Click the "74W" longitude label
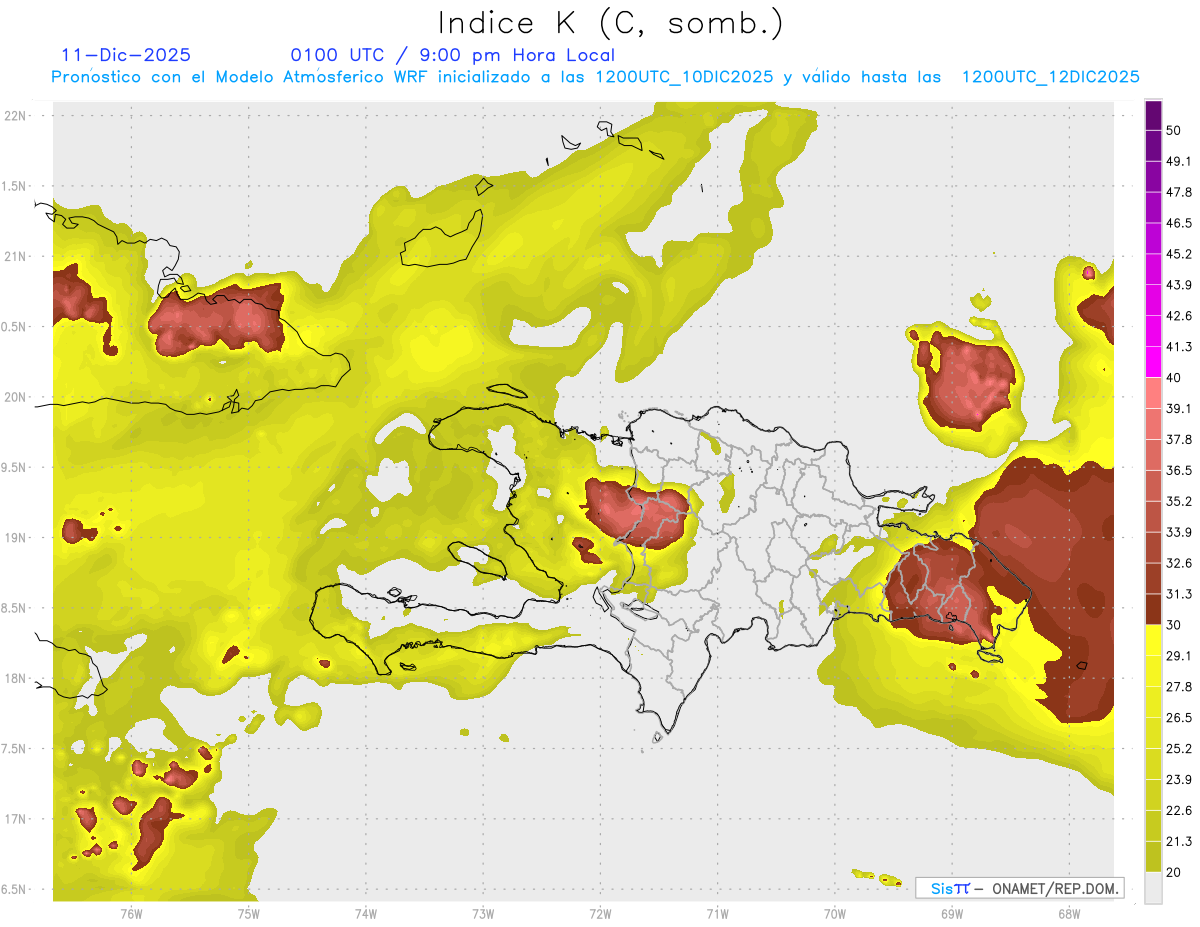 366,914
